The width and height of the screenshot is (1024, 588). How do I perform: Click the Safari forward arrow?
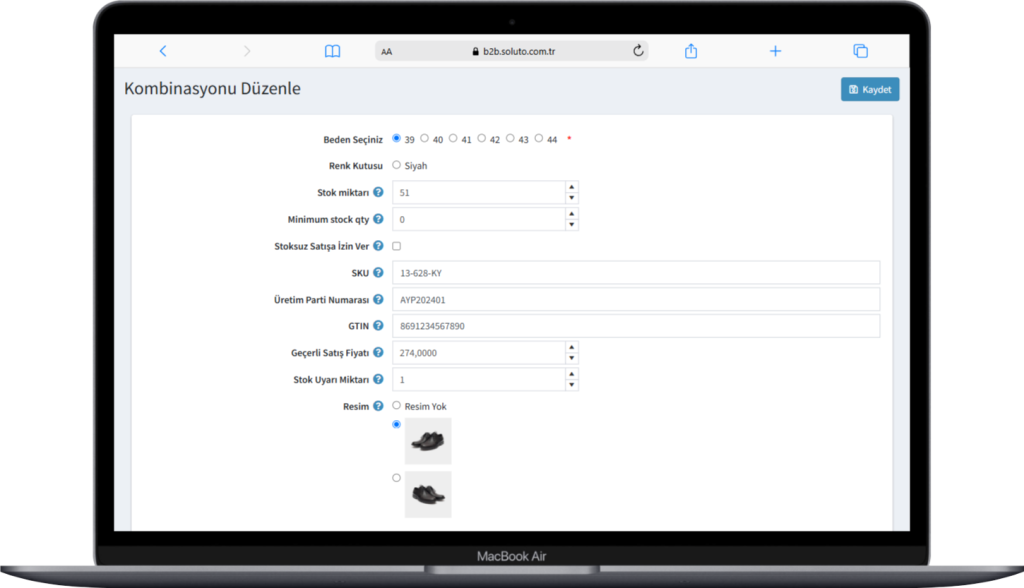246,51
